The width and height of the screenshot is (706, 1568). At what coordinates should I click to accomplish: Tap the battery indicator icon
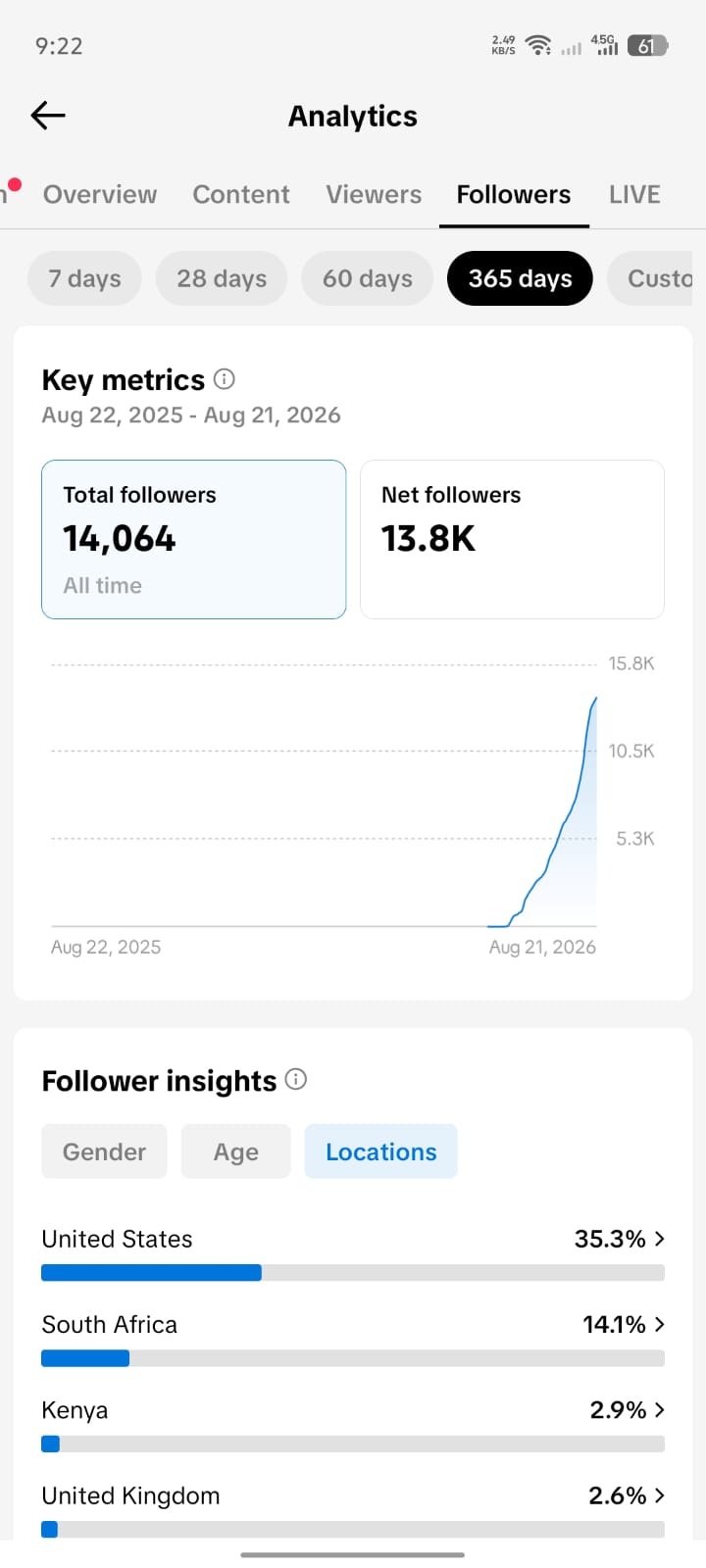647,45
